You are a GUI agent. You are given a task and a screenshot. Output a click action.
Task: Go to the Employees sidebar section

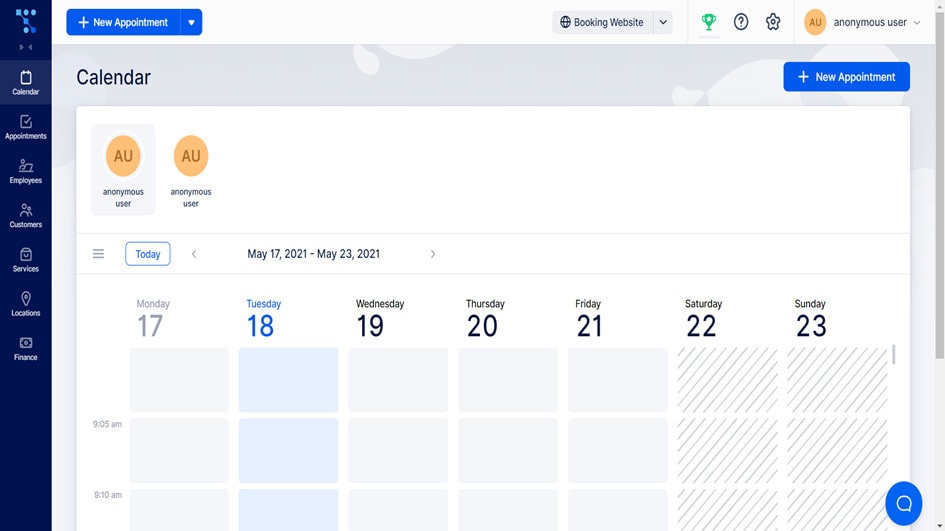(25, 171)
